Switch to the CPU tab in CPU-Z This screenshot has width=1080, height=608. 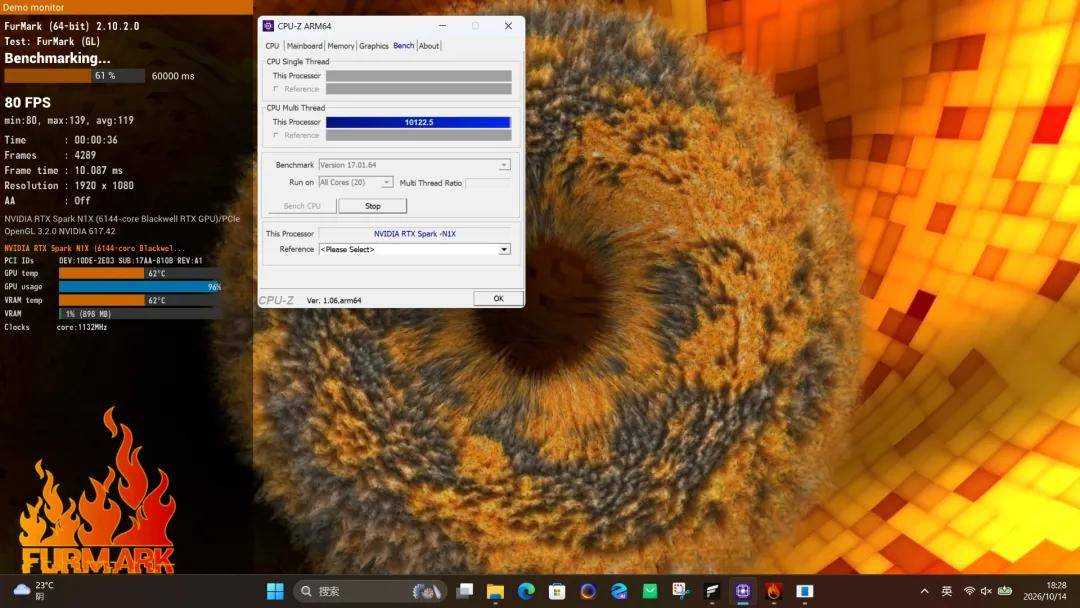tap(273, 46)
